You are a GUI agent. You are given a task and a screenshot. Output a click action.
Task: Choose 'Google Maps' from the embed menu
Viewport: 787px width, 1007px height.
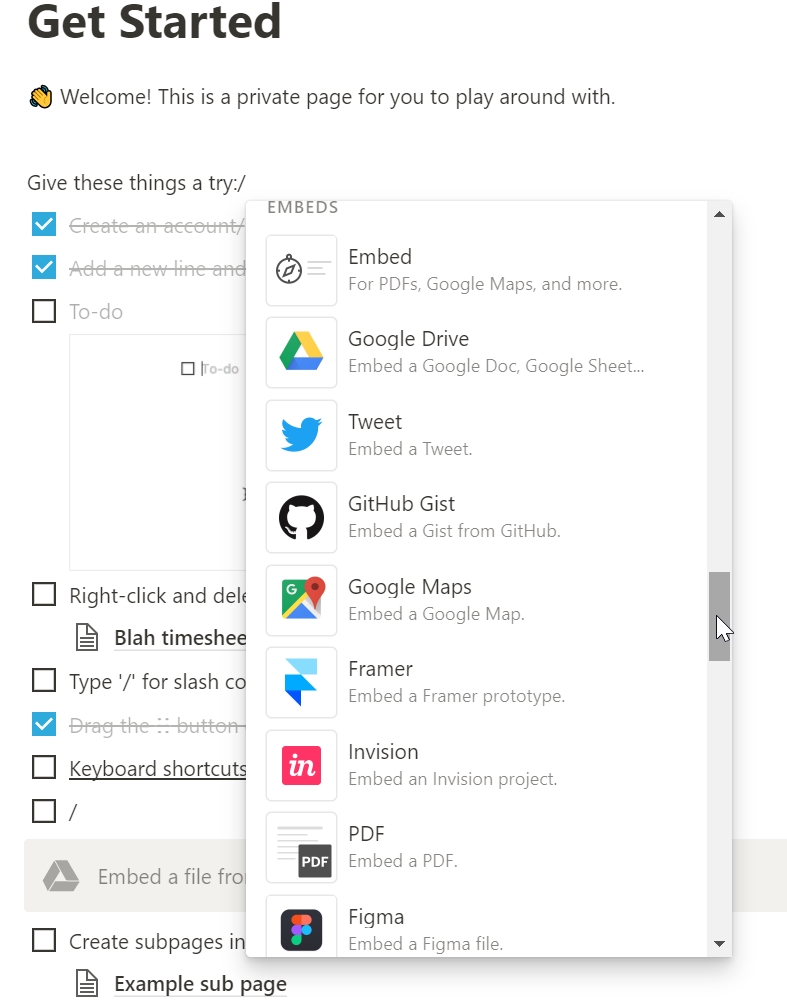point(410,587)
